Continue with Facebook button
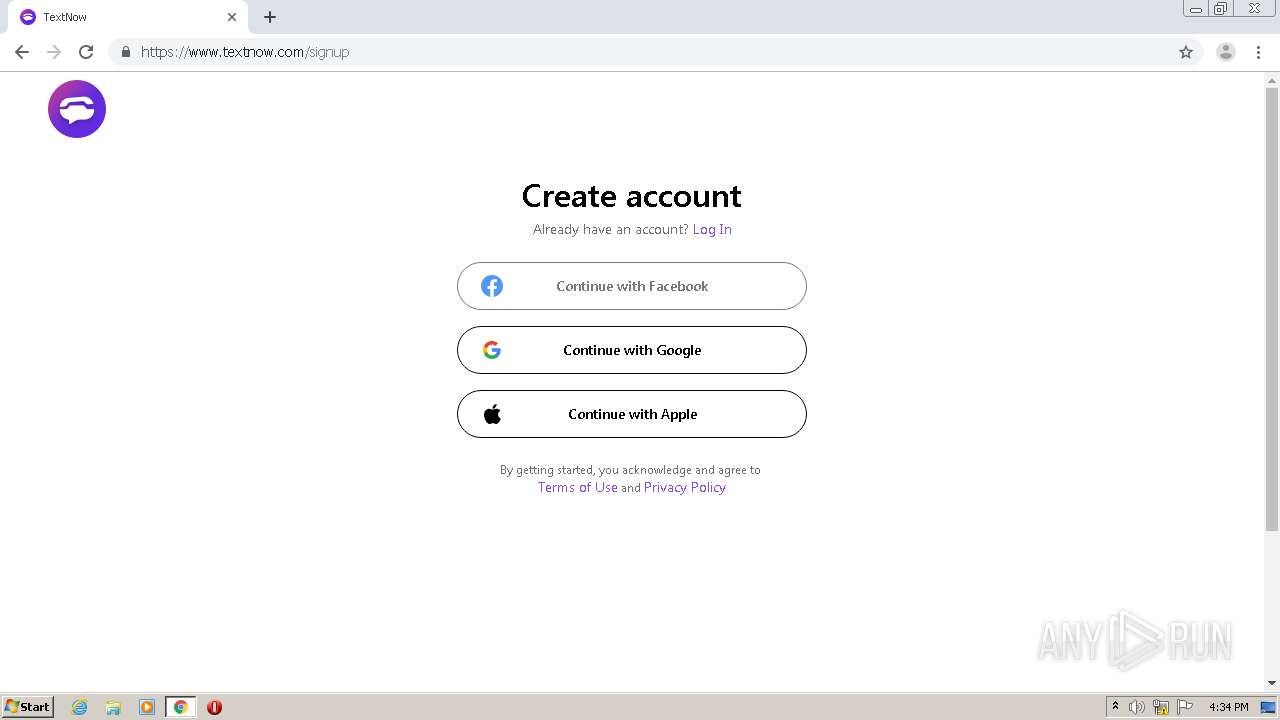 click(x=632, y=286)
